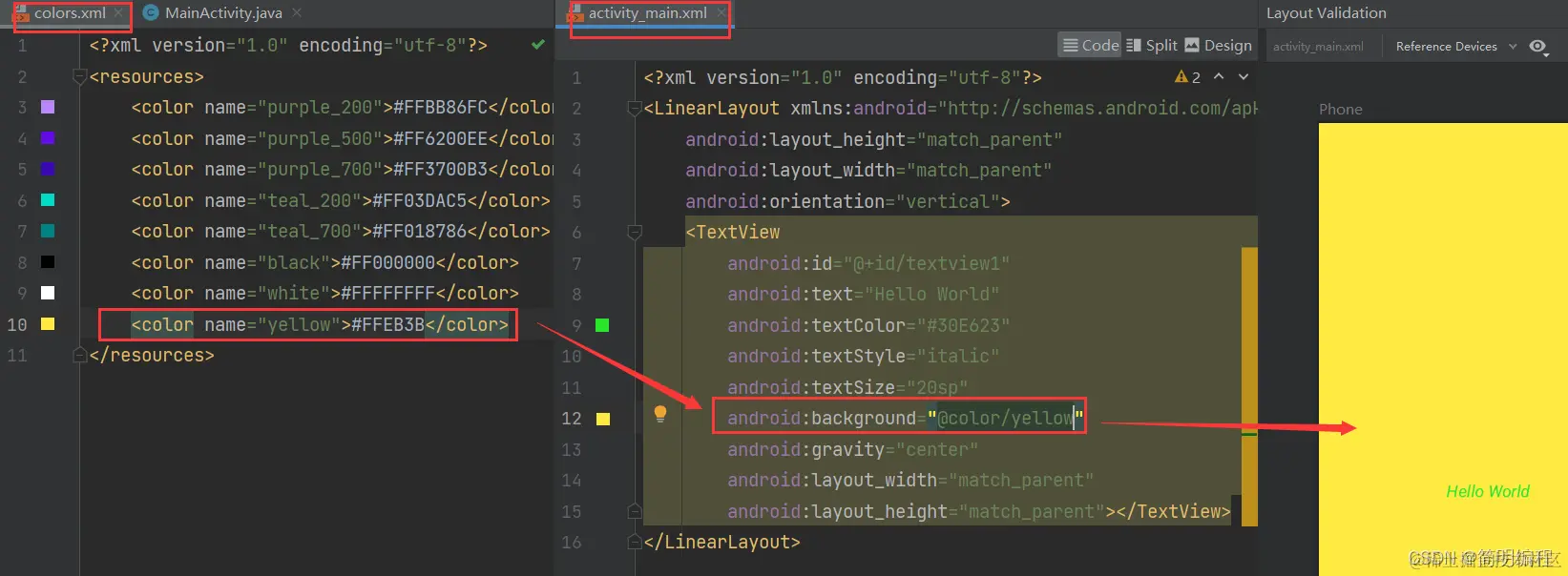Click teal_200 color swatch in gutter
Image resolution: width=1568 pixels, height=576 pixels.
(x=48, y=200)
